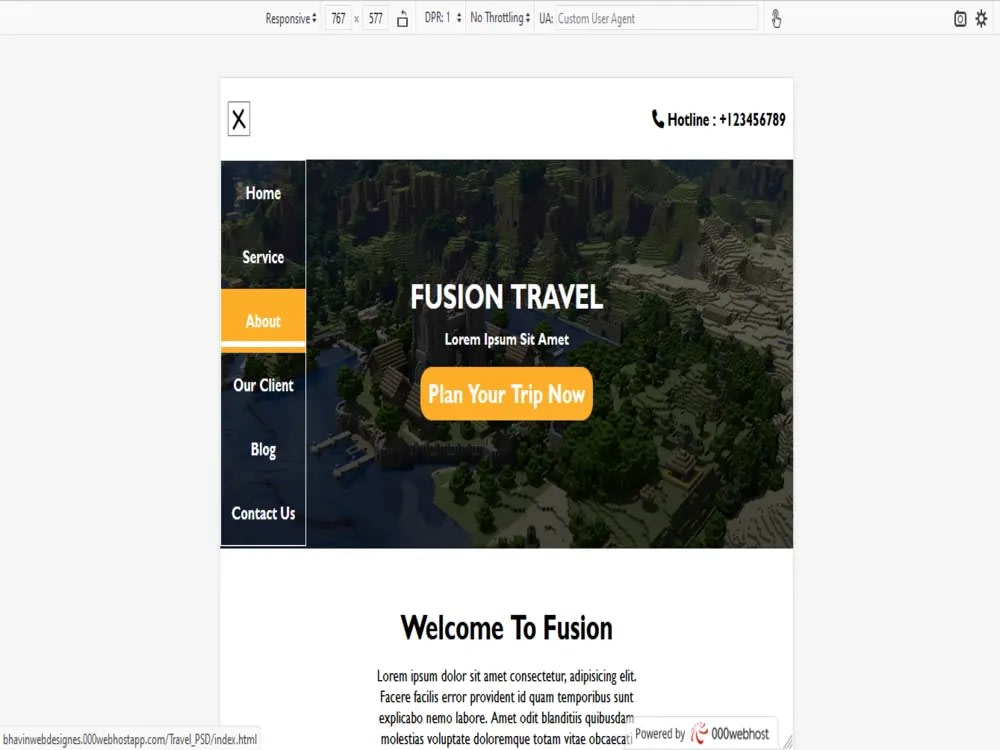
Task: Open the DPR dropdown
Action: [443, 18]
